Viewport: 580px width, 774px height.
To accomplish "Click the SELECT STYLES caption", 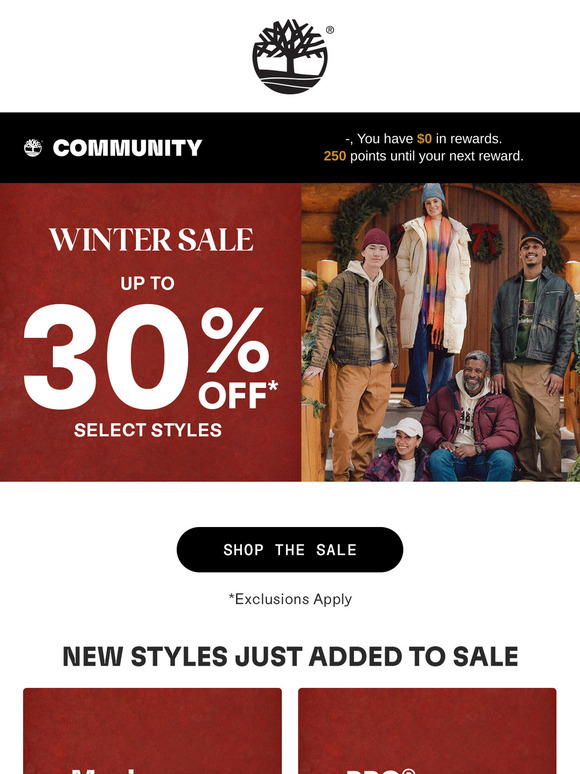I will coord(148,430).
